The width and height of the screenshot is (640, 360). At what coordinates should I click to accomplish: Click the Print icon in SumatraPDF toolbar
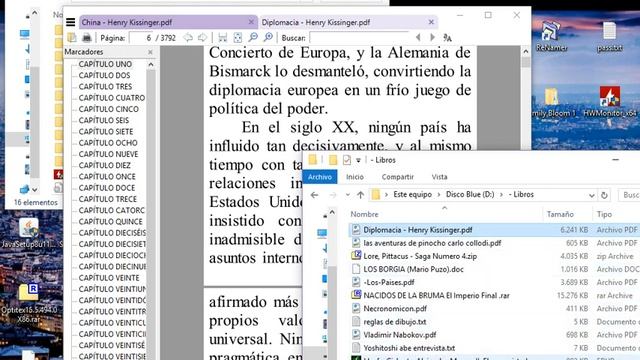tap(86, 38)
